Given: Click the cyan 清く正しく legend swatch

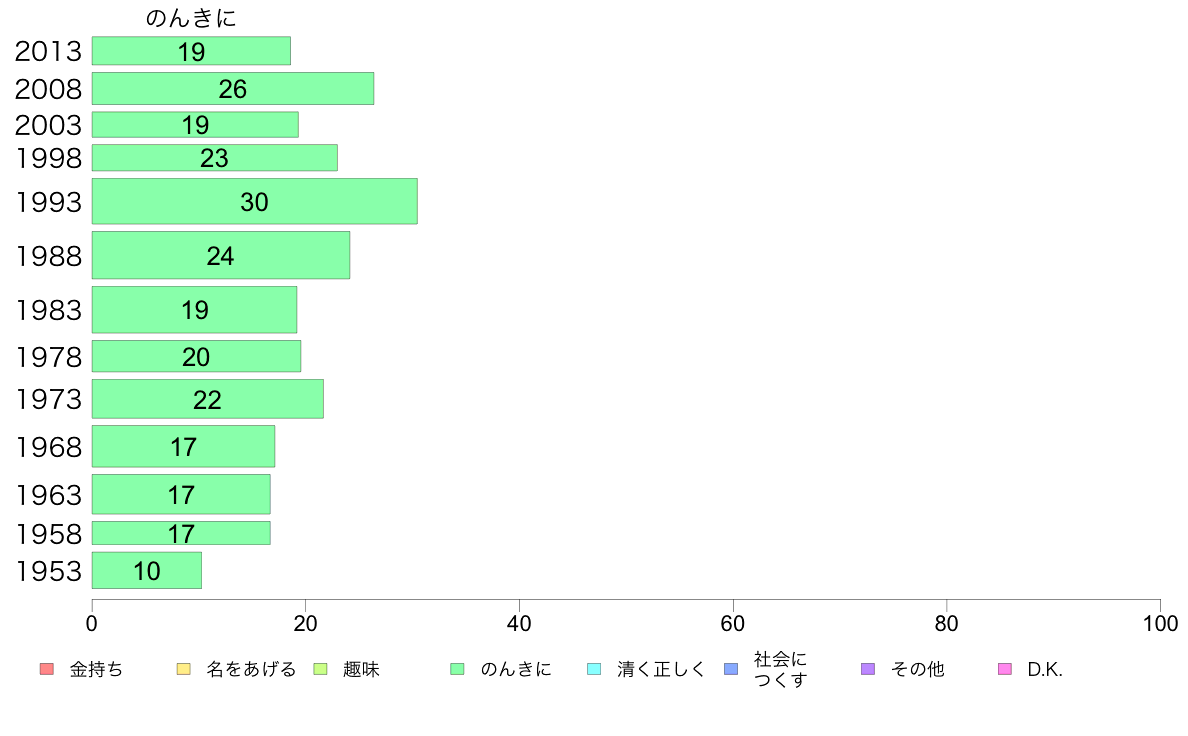Looking at the screenshot, I should (594, 669).
